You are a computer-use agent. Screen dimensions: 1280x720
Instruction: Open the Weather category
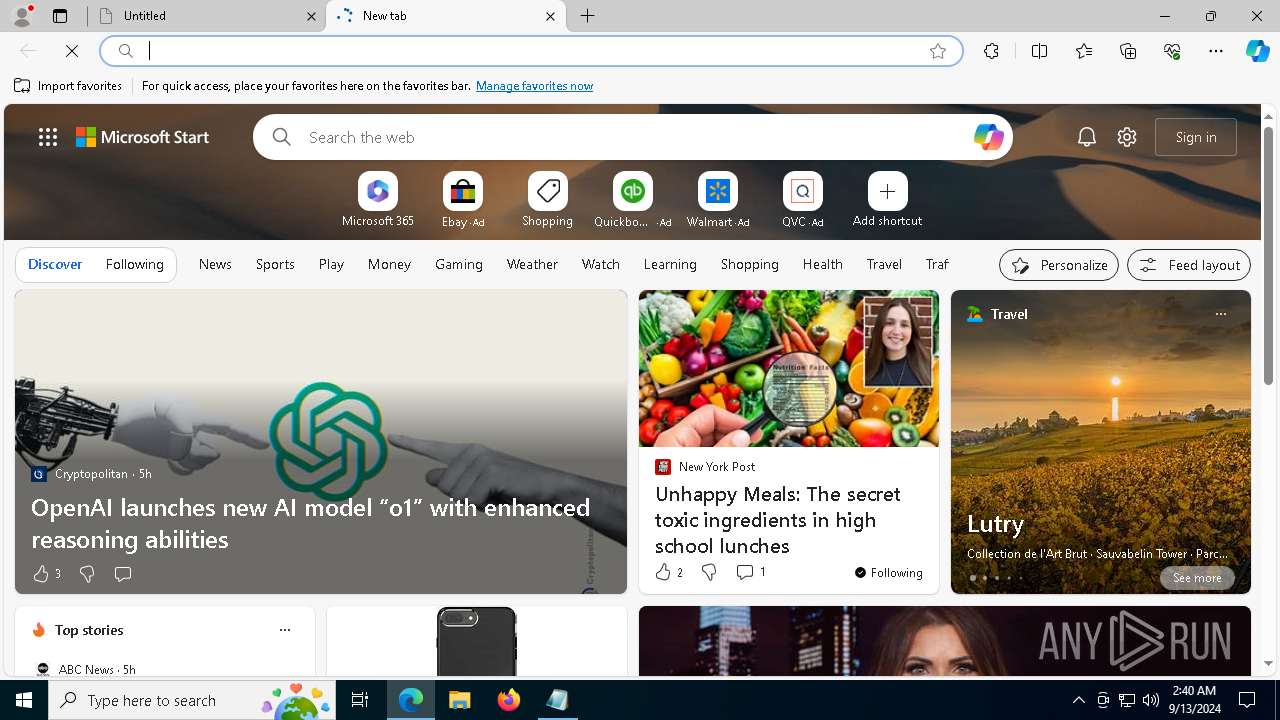coord(532,264)
